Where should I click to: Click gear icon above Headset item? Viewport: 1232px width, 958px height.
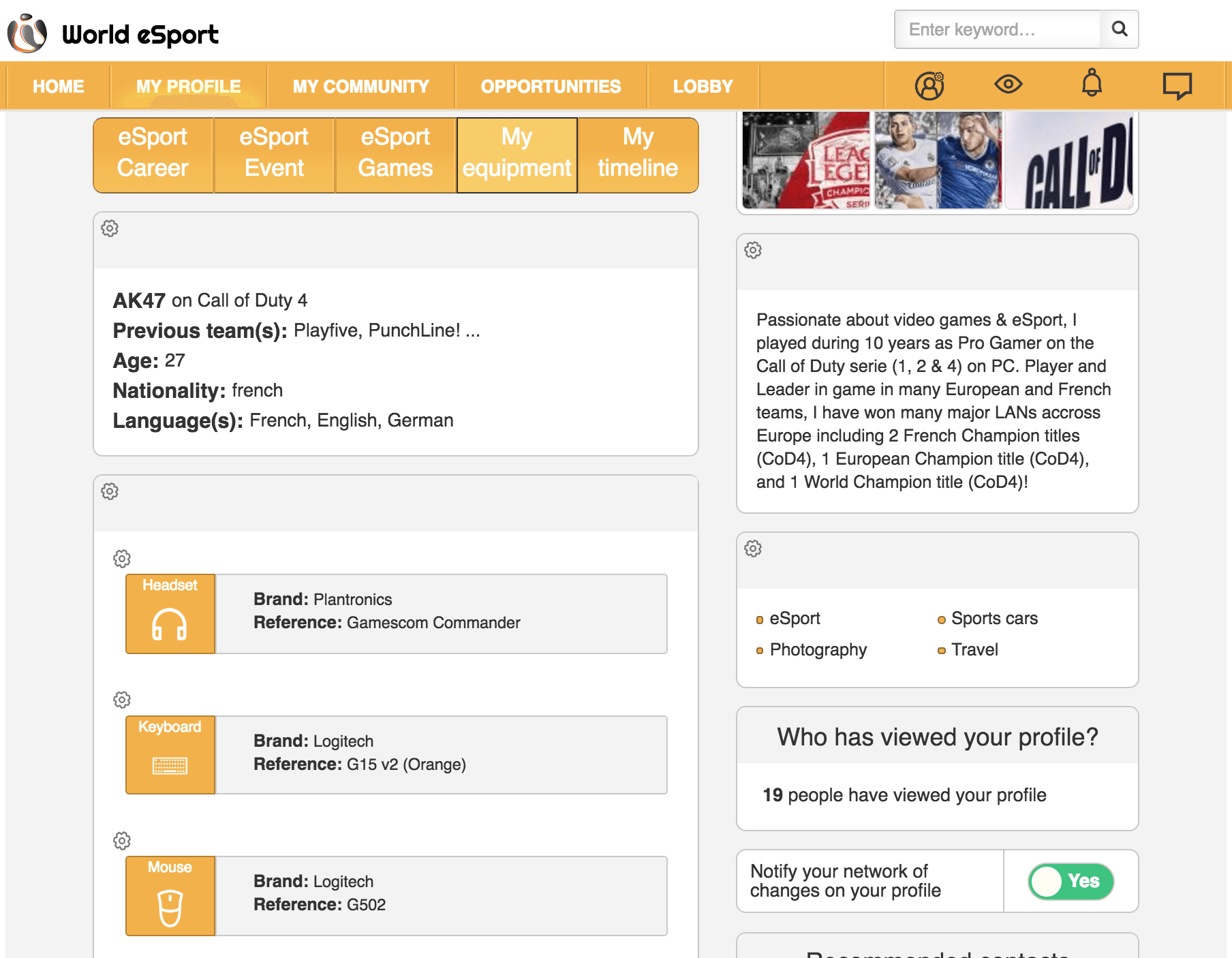pos(122,559)
